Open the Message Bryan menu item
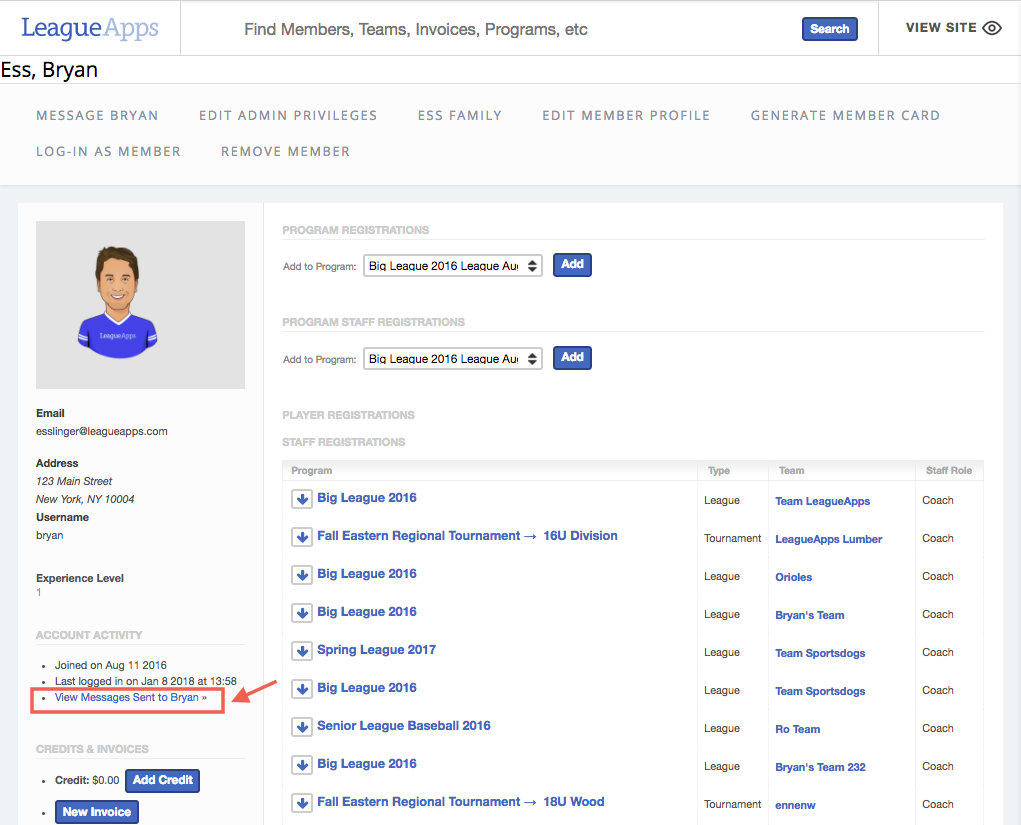This screenshot has height=825, width=1021. (x=98, y=115)
